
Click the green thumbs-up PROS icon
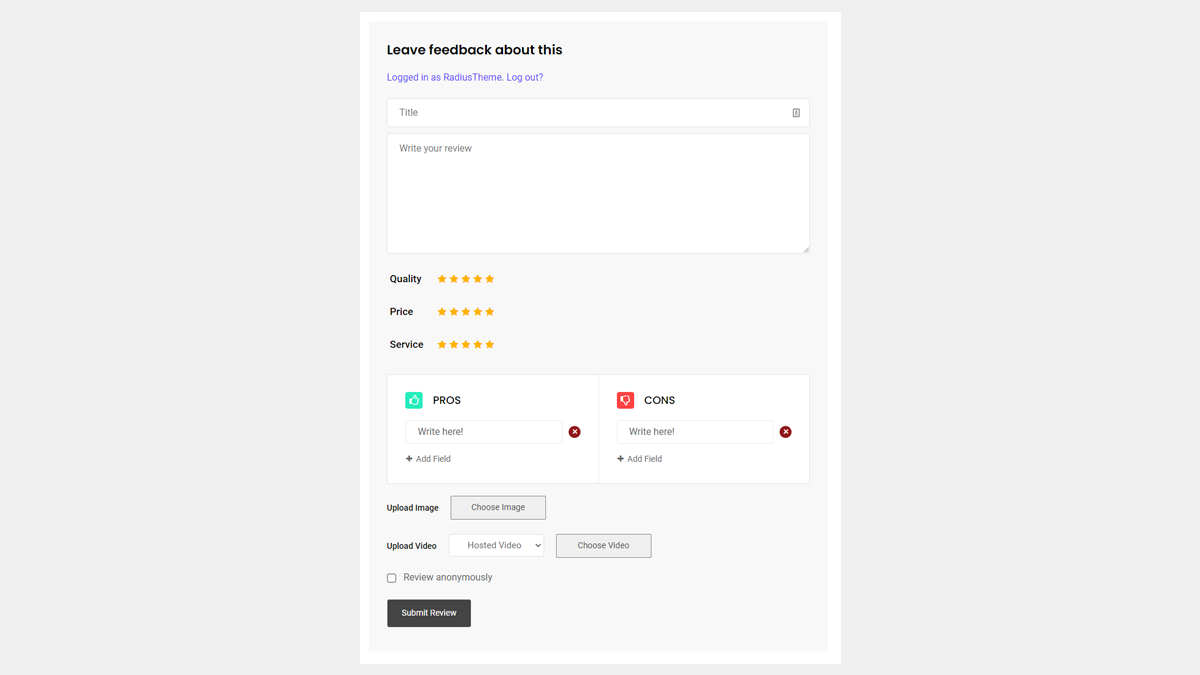pyautogui.click(x=414, y=400)
